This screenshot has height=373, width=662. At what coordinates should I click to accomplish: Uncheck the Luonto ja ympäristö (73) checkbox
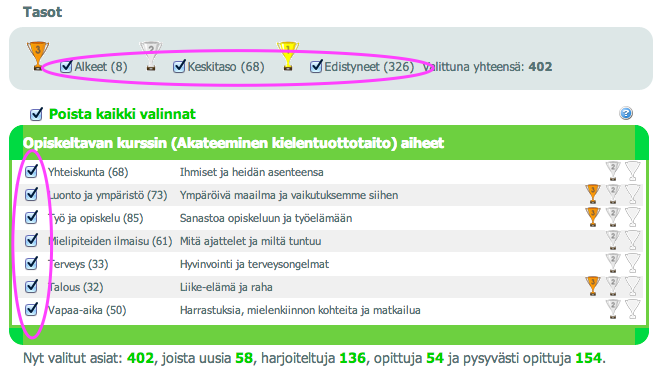pyautogui.click(x=31, y=194)
